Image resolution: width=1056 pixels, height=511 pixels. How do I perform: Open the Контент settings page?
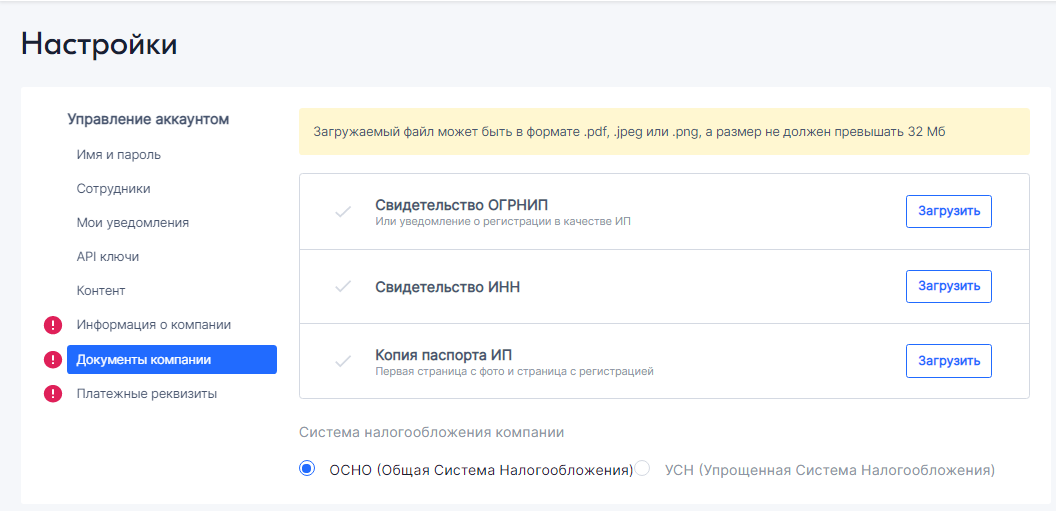pyautogui.click(x=101, y=291)
